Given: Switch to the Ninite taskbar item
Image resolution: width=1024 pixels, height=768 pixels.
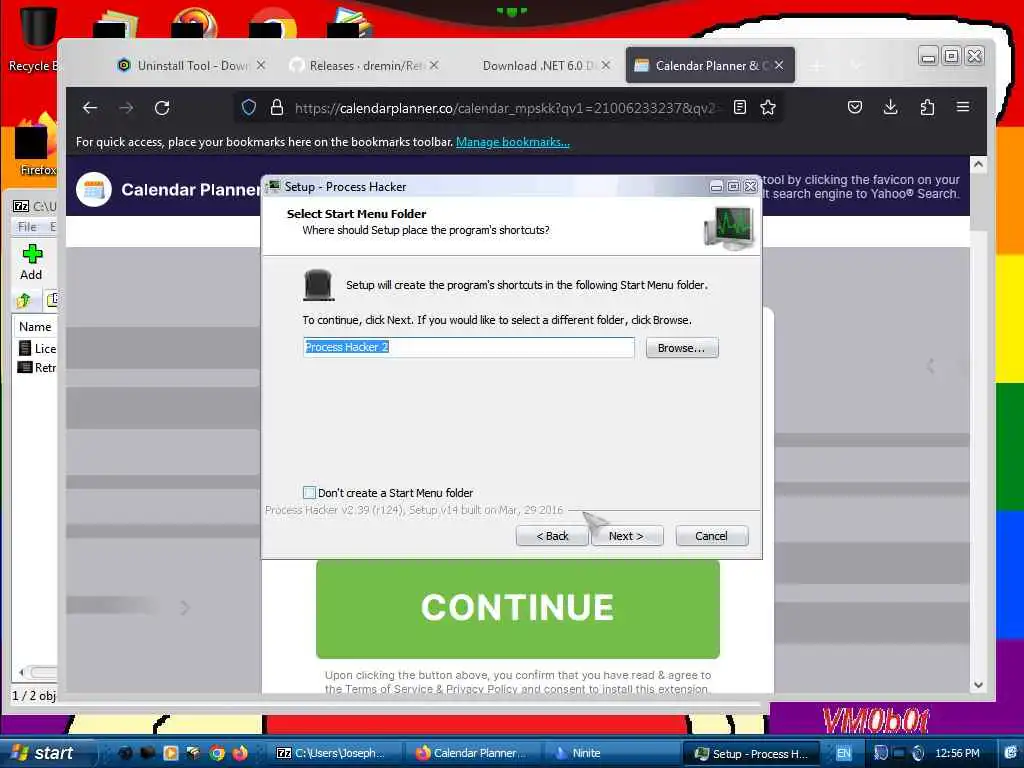Looking at the screenshot, I should coord(611,753).
